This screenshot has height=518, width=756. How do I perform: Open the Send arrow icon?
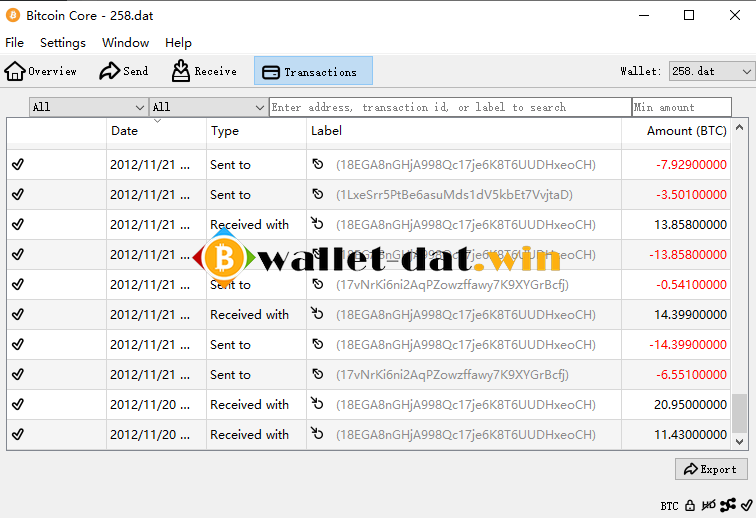109,71
